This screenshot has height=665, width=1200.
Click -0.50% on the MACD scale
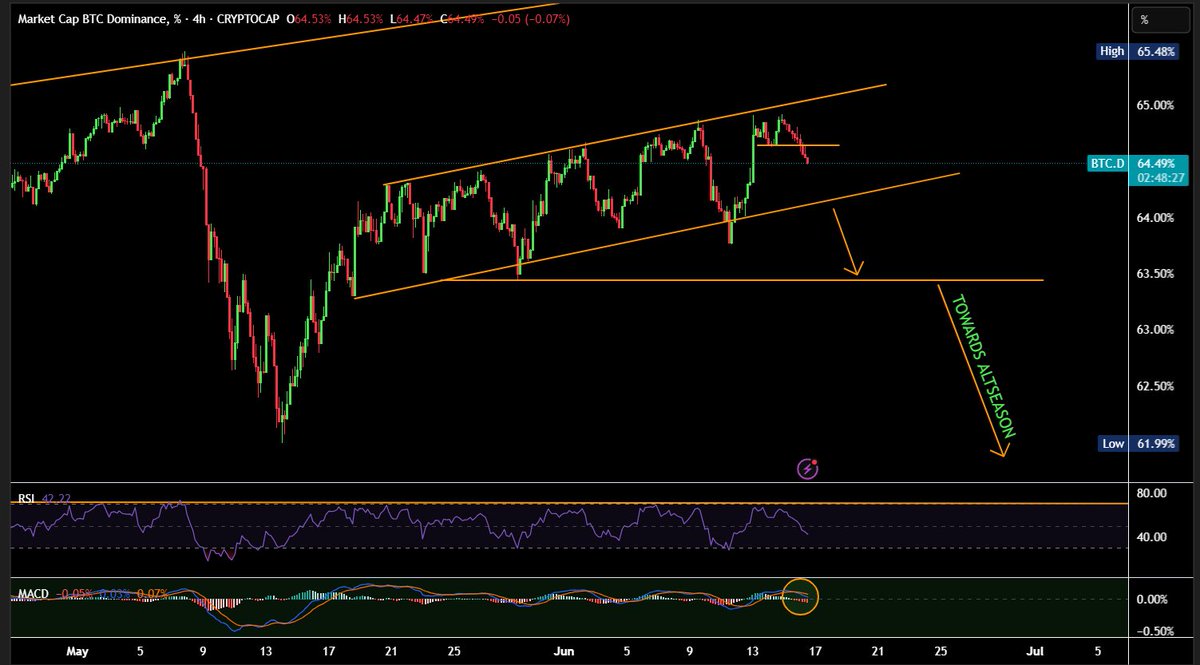click(1157, 630)
